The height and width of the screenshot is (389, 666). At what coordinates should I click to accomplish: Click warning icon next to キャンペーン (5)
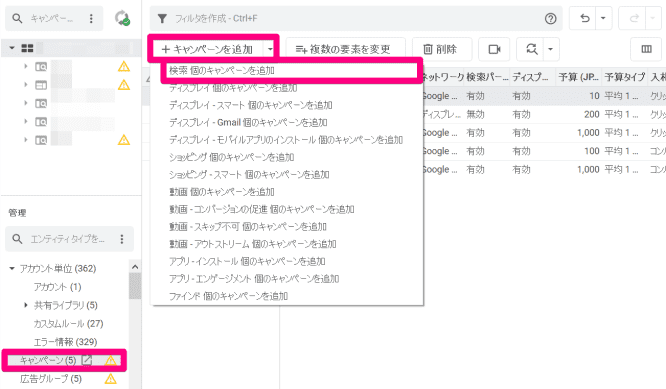point(110,361)
